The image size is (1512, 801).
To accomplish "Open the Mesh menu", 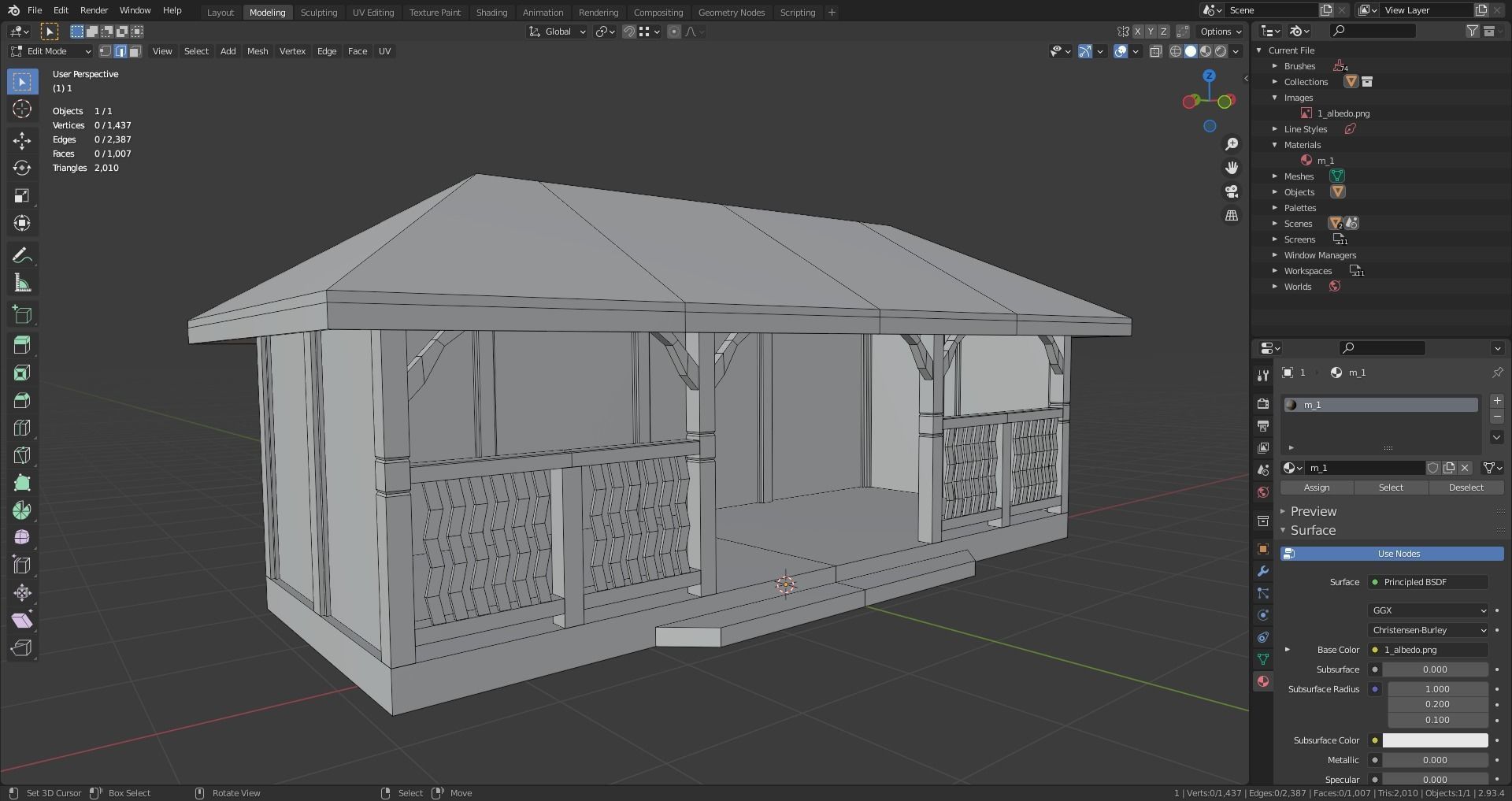I will click(x=258, y=51).
